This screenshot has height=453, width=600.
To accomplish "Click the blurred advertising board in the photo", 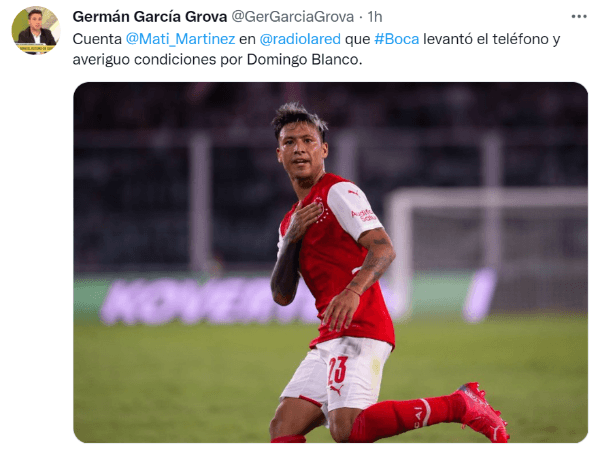I will click(x=207, y=300).
